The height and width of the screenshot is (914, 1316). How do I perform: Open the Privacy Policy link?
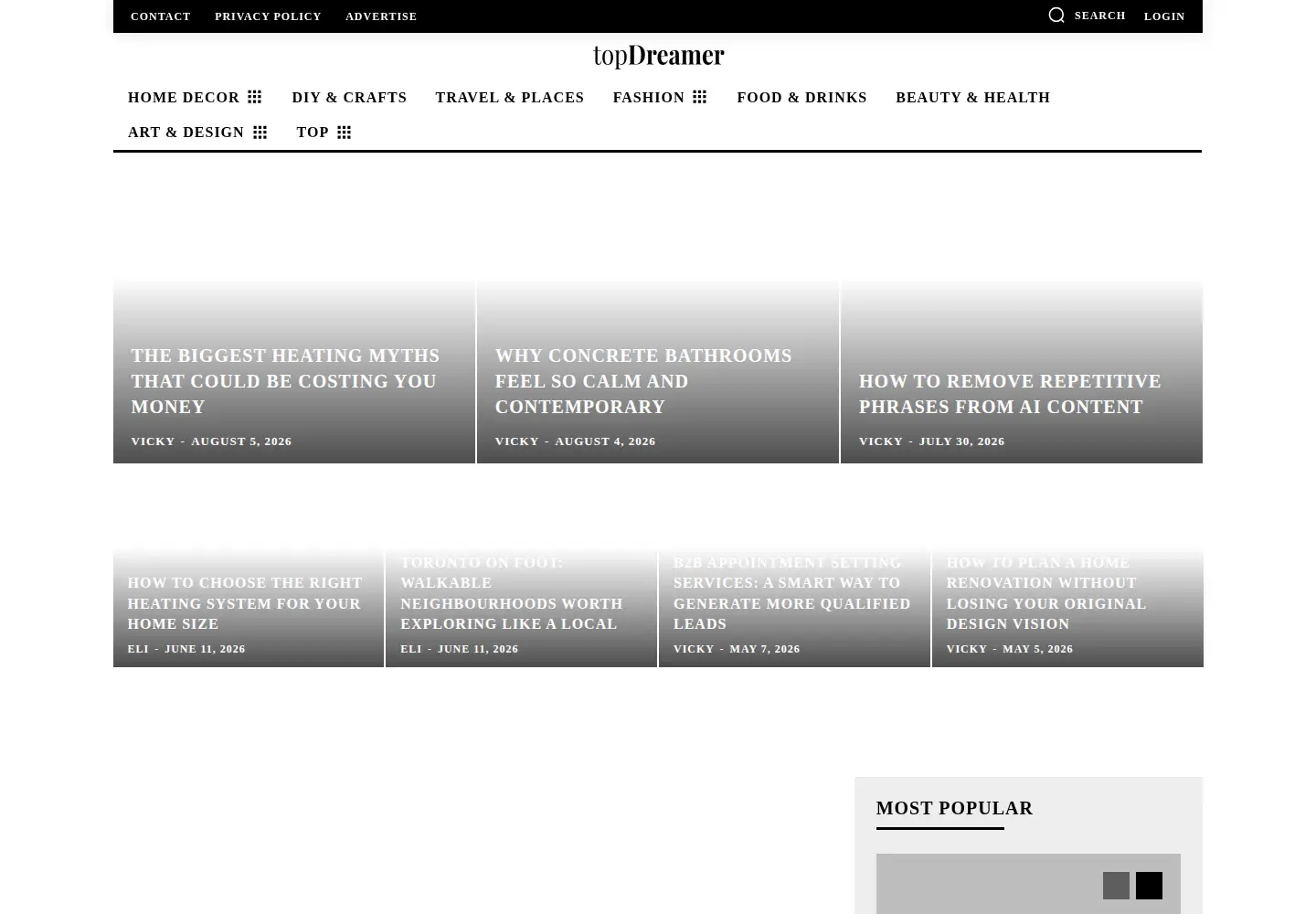[268, 16]
